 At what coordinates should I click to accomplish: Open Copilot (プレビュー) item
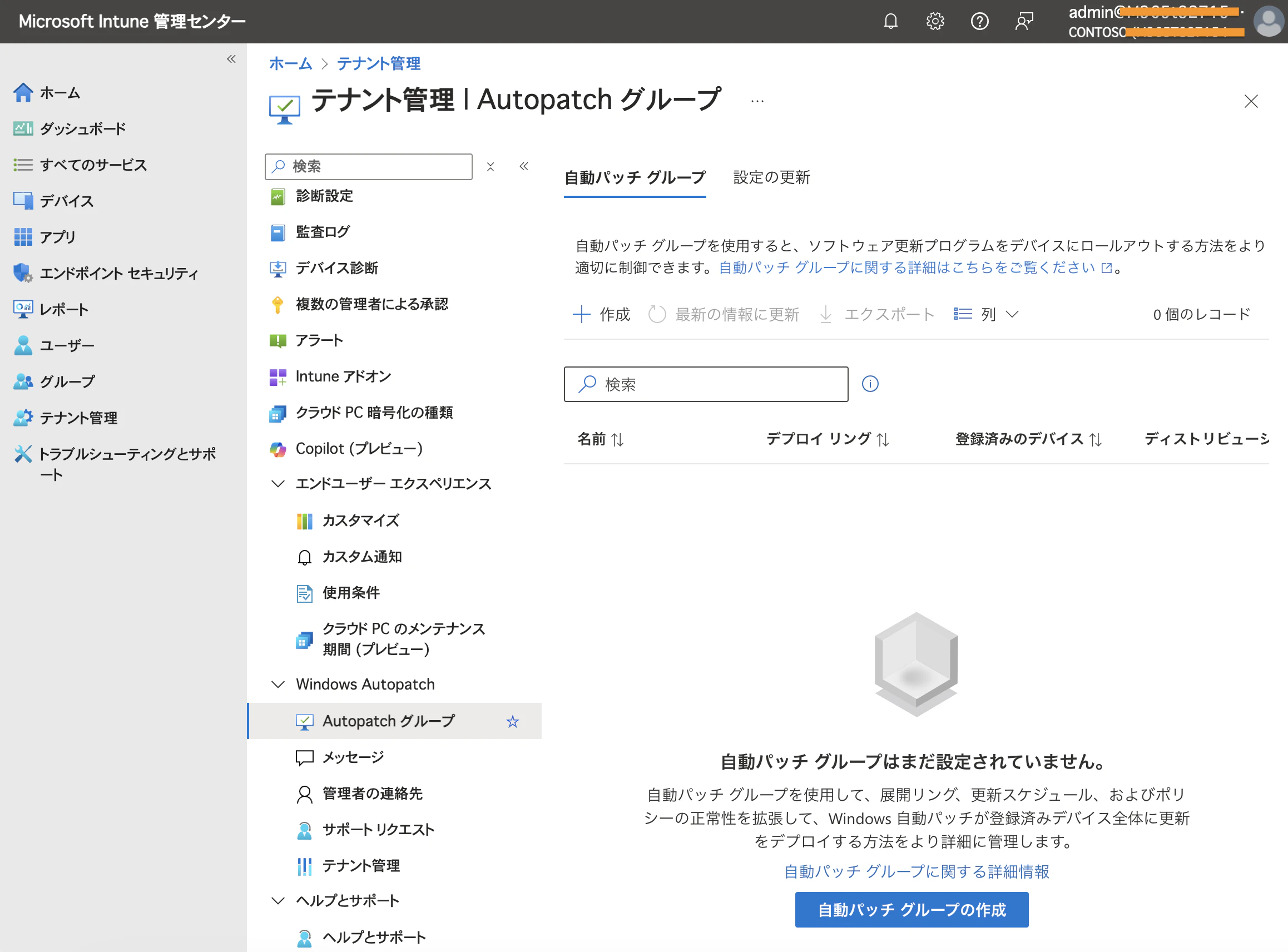point(346,449)
